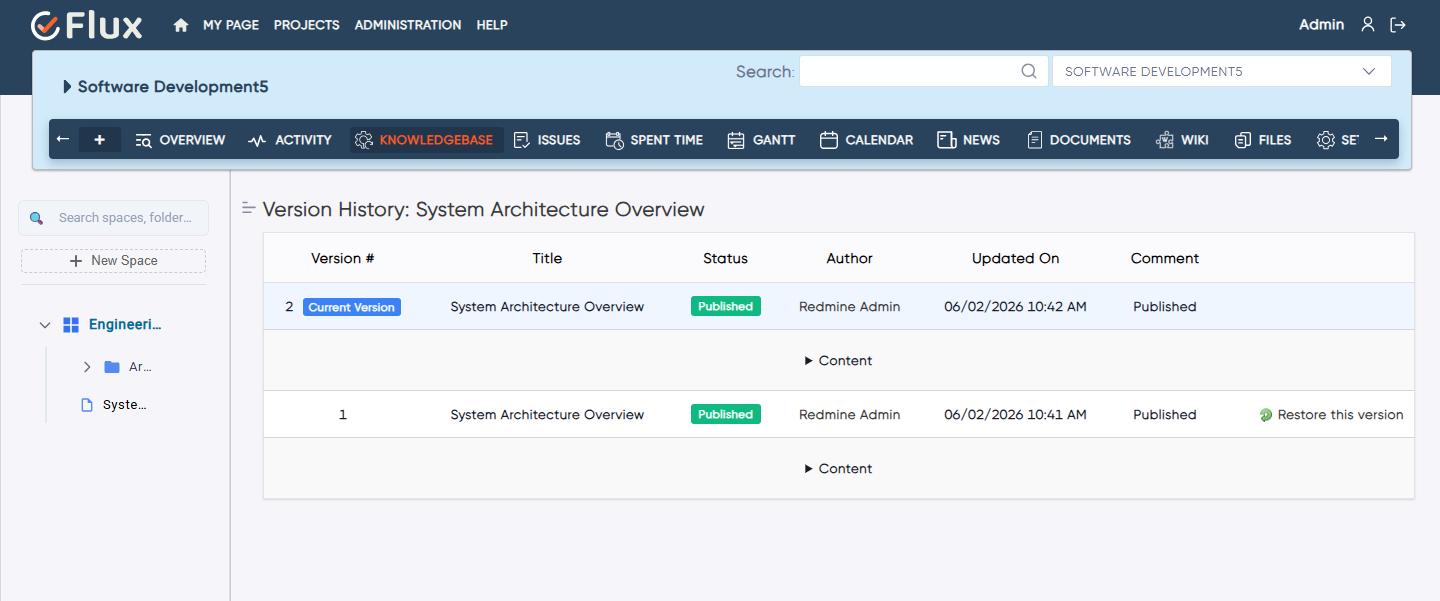This screenshot has width=1440, height=601.
Task: Click the Title column header
Action: coord(547,258)
